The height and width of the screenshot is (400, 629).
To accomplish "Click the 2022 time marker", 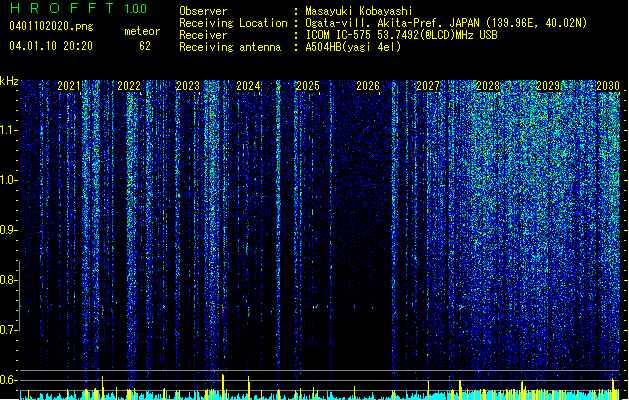I will point(129,86).
